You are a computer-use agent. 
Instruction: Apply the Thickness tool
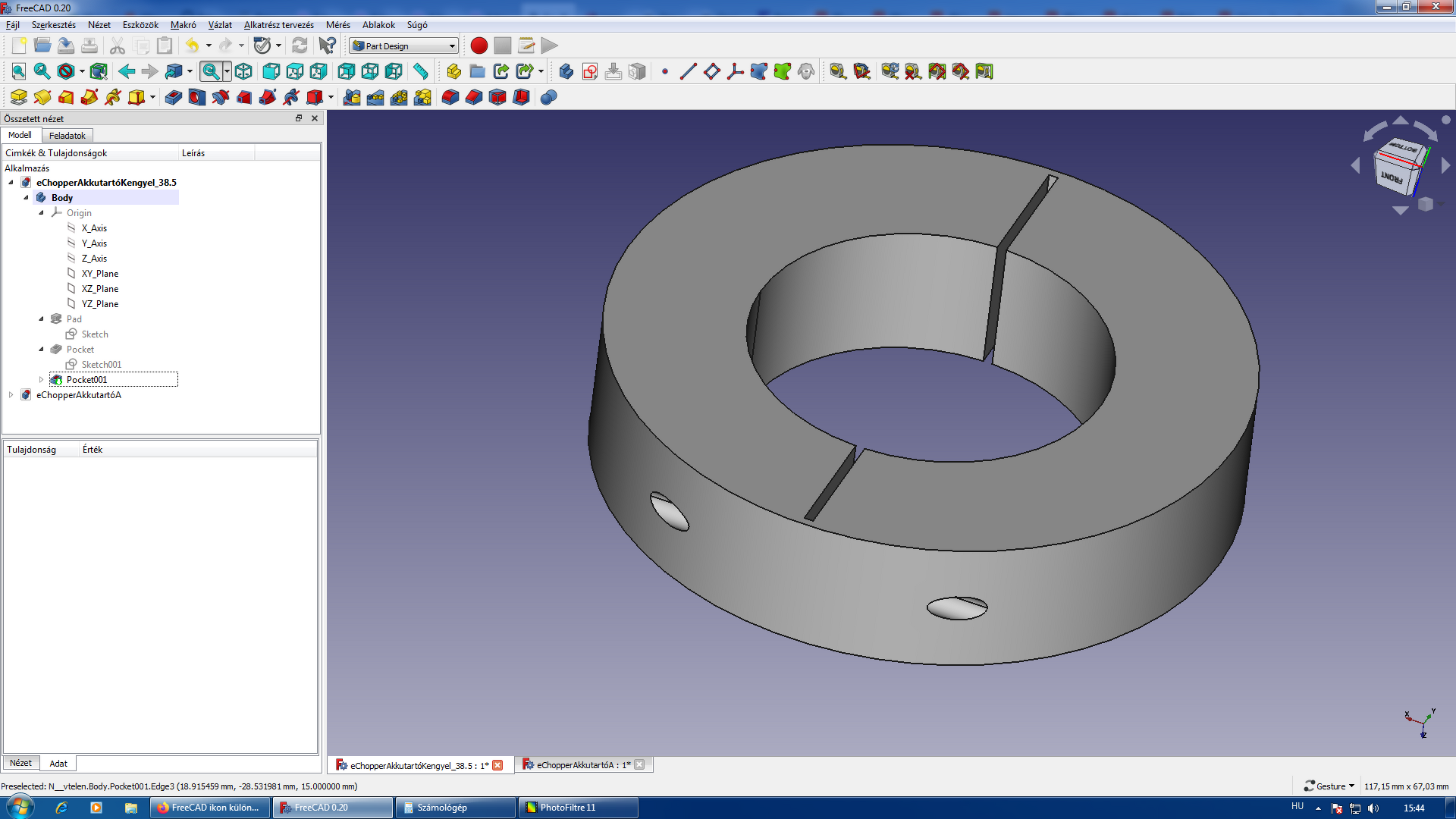(521, 97)
